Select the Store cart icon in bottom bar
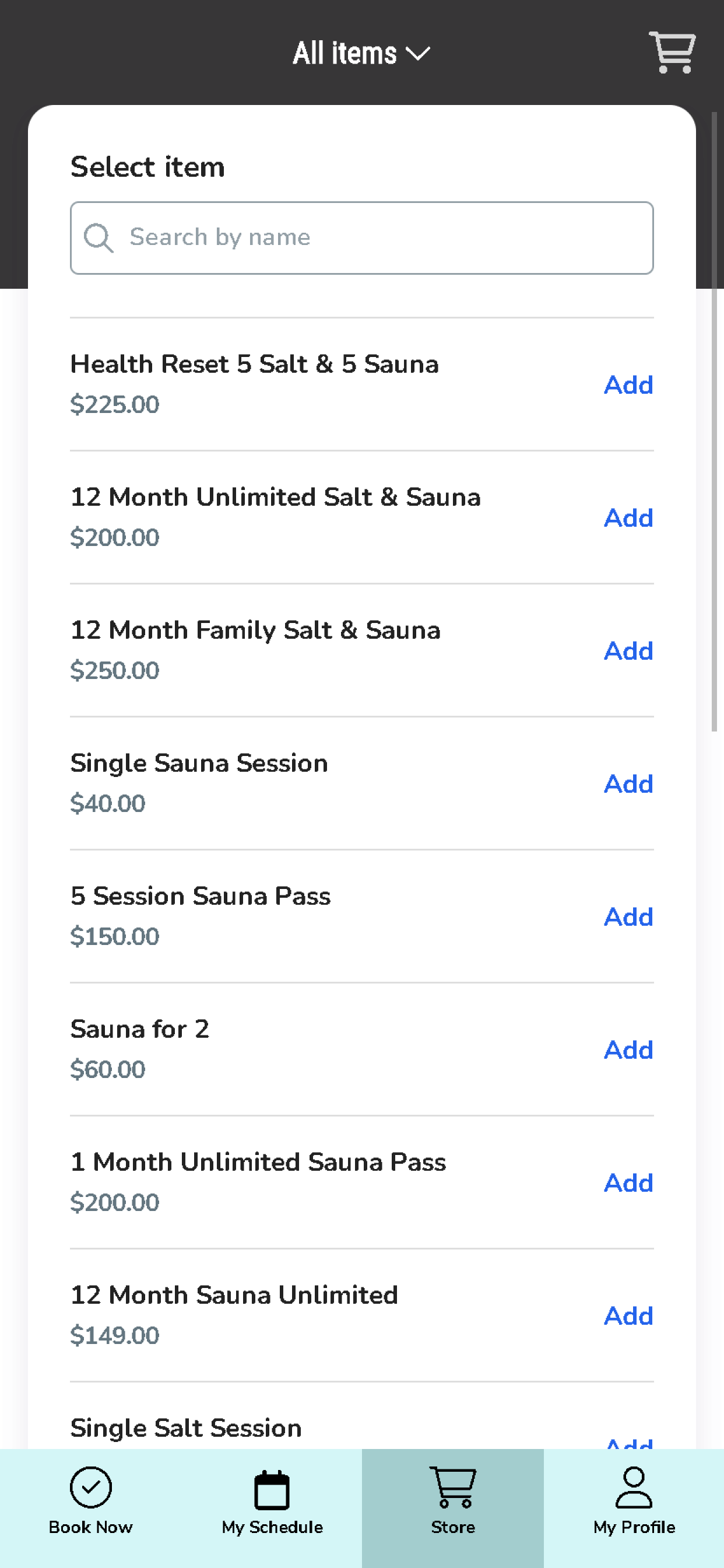Image resolution: width=724 pixels, height=1568 pixels. click(x=453, y=1487)
